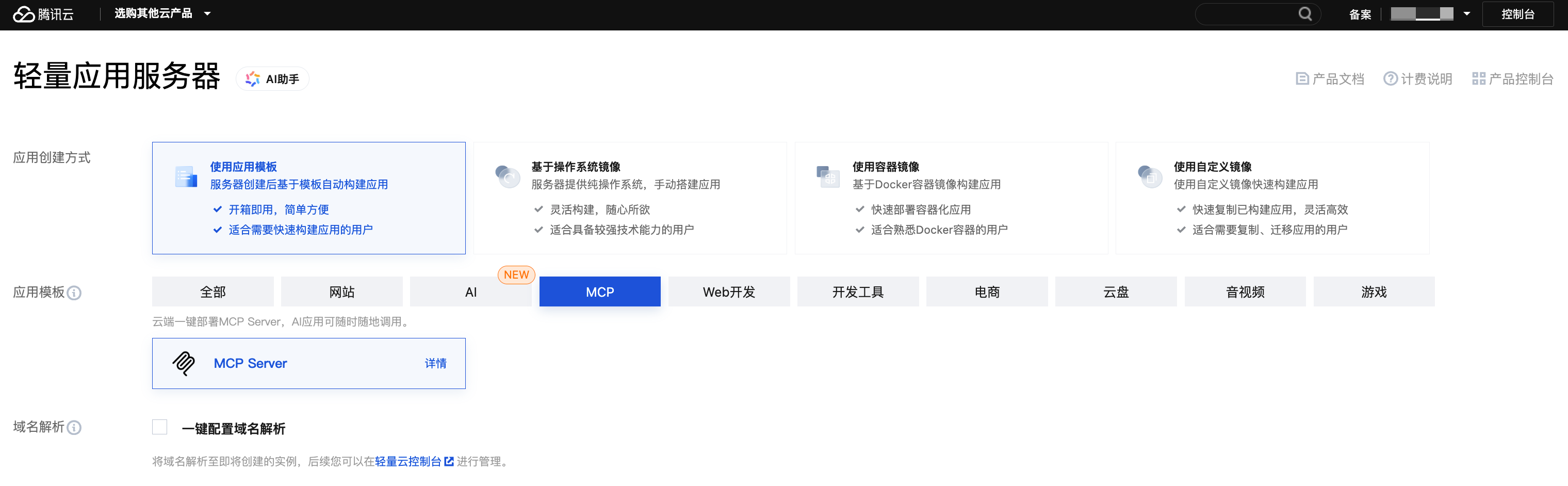Image resolution: width=1568 pixels, height=486 pixels.
Task: Open 计费说明 billing info
Action: pyautogui.click(x=1418, y=79)
